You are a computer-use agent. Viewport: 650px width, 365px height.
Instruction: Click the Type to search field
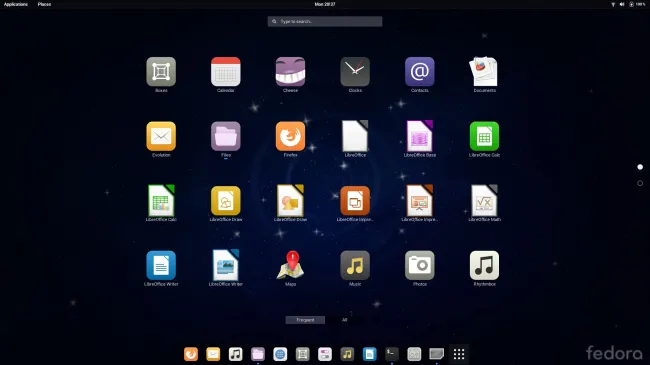click(325, 21)
